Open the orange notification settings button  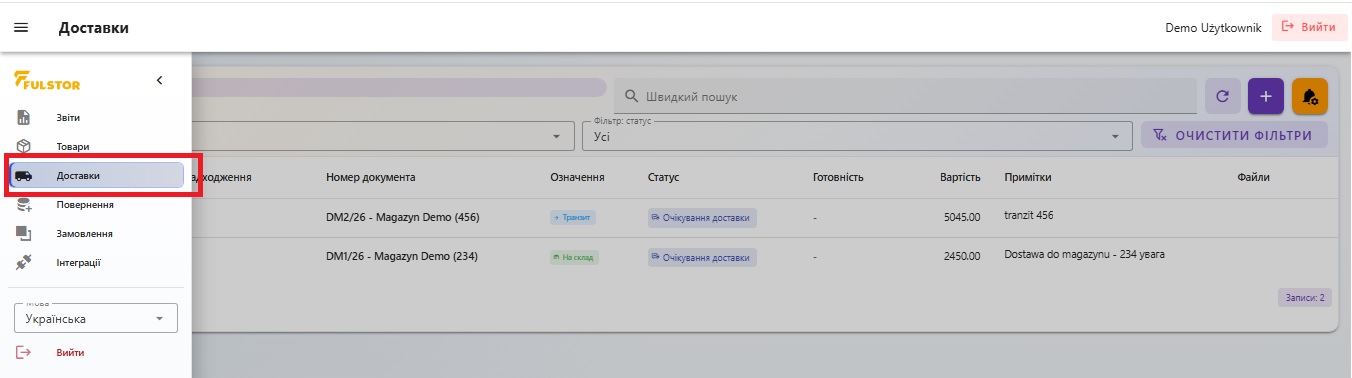point(1310,96)
